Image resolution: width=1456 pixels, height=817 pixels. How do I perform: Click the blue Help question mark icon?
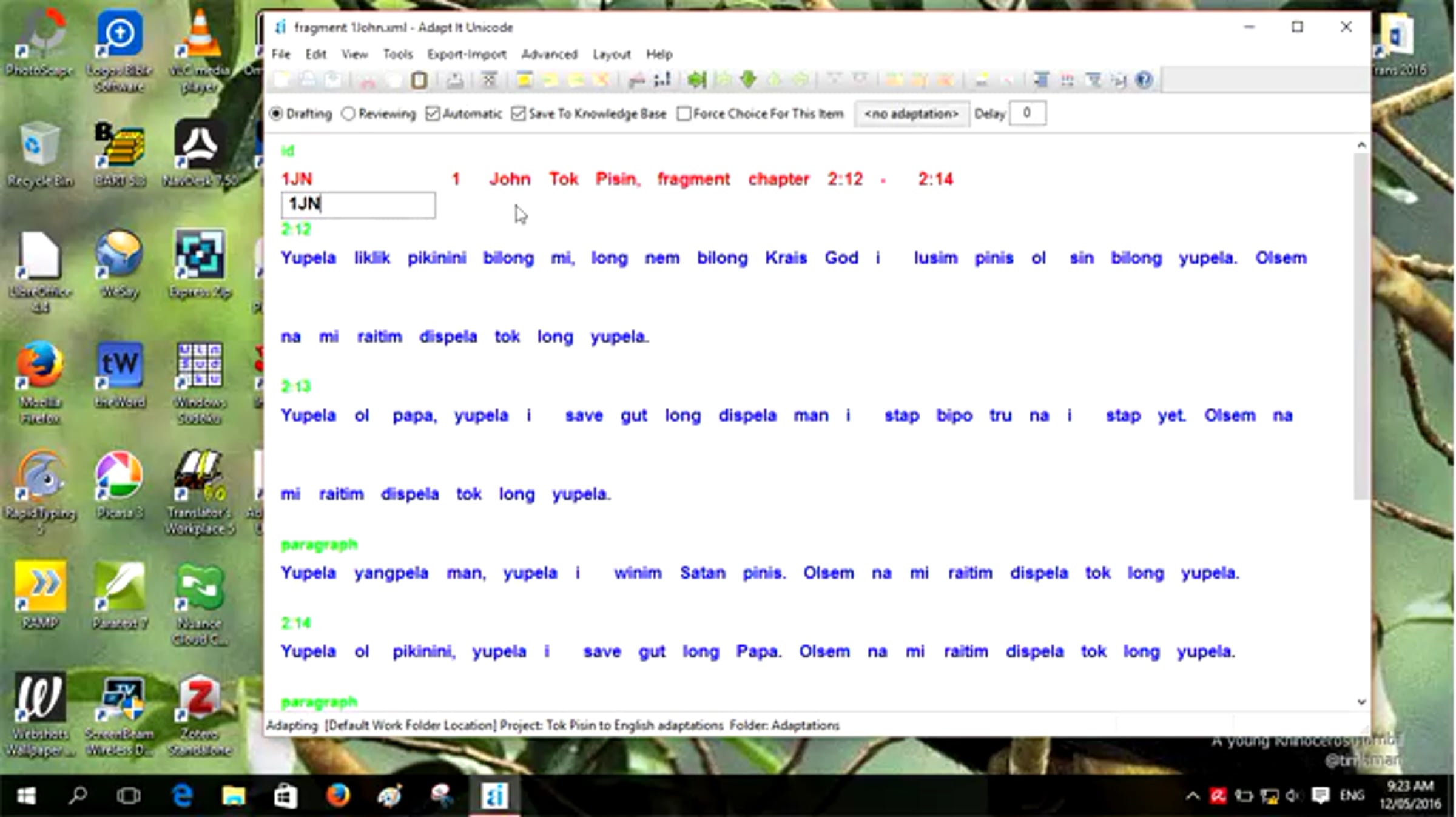coord(1144,80)
